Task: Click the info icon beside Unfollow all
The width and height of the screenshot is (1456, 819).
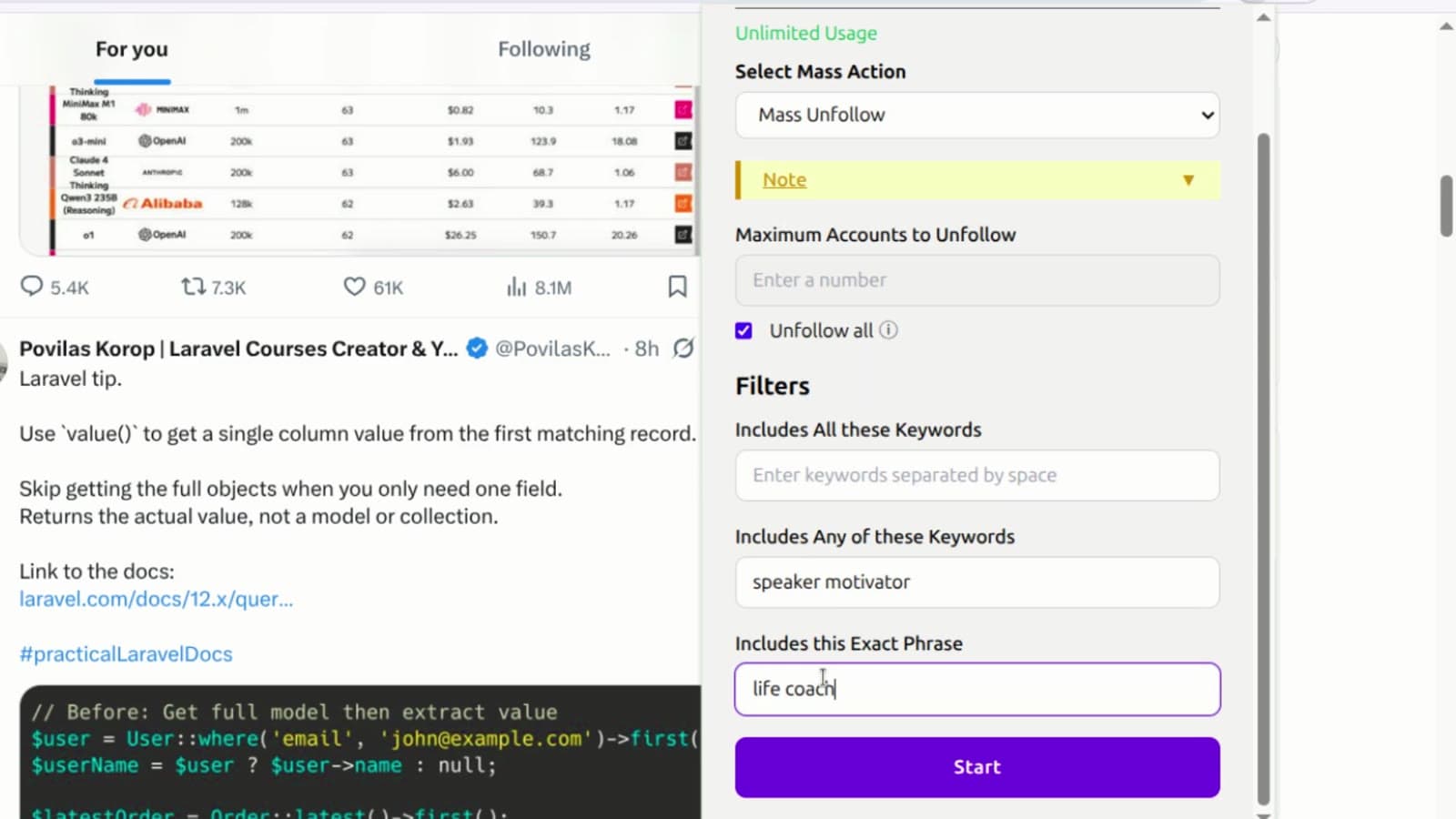Action: tap(888, 330)
